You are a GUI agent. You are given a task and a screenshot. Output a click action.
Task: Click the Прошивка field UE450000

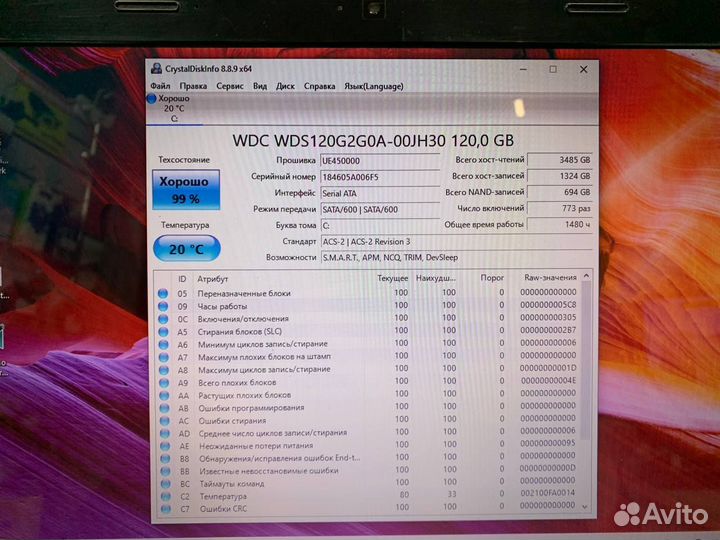tap(380, 161)
